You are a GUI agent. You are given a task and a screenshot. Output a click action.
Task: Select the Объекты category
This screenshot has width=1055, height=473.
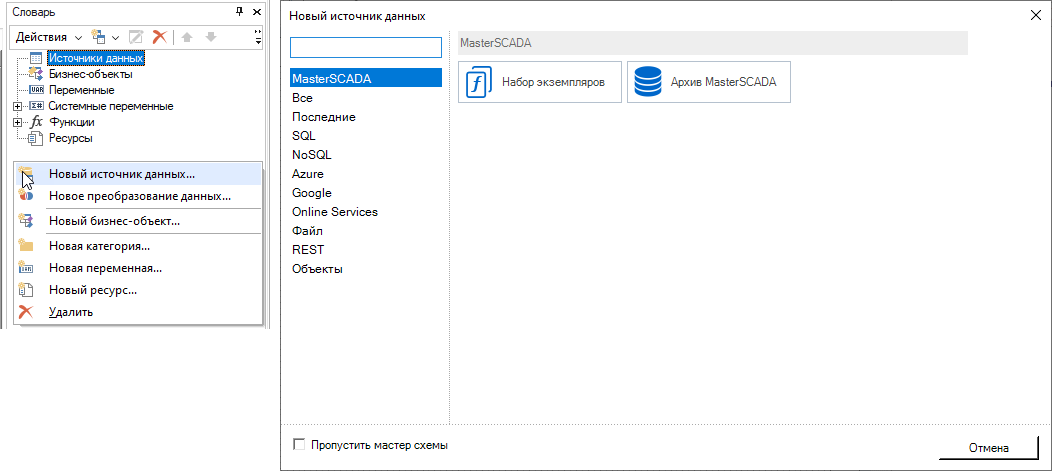coord(366,268)
